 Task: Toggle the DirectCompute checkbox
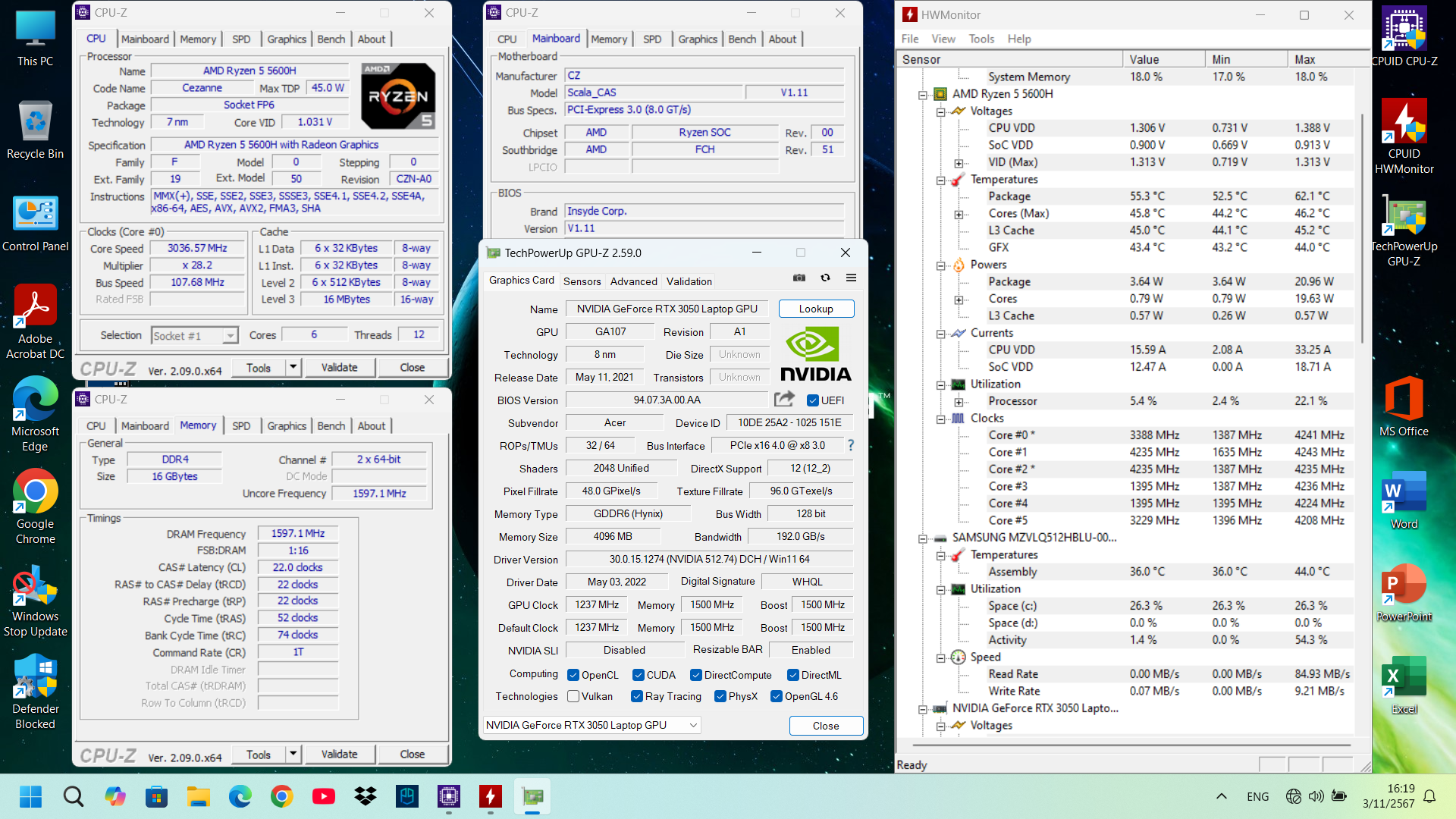click(x=695, y=675)
